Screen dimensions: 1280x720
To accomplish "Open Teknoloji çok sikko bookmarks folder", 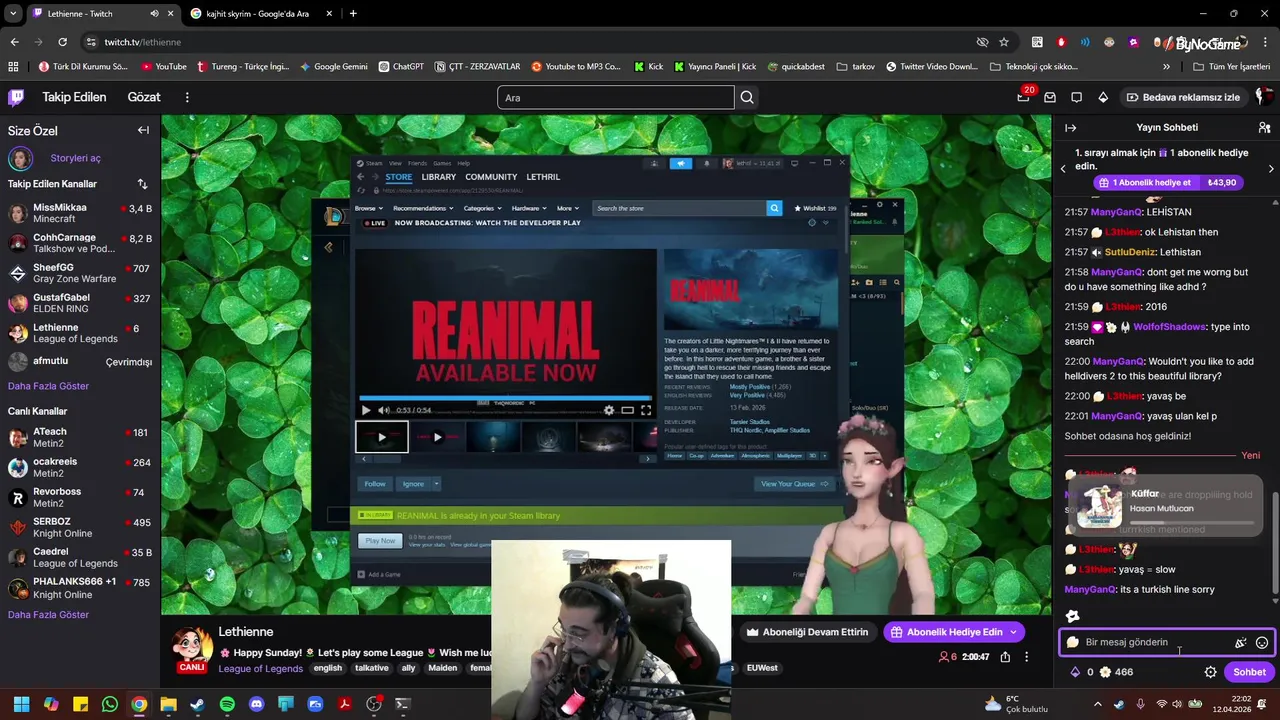I will pos(1034,67).
